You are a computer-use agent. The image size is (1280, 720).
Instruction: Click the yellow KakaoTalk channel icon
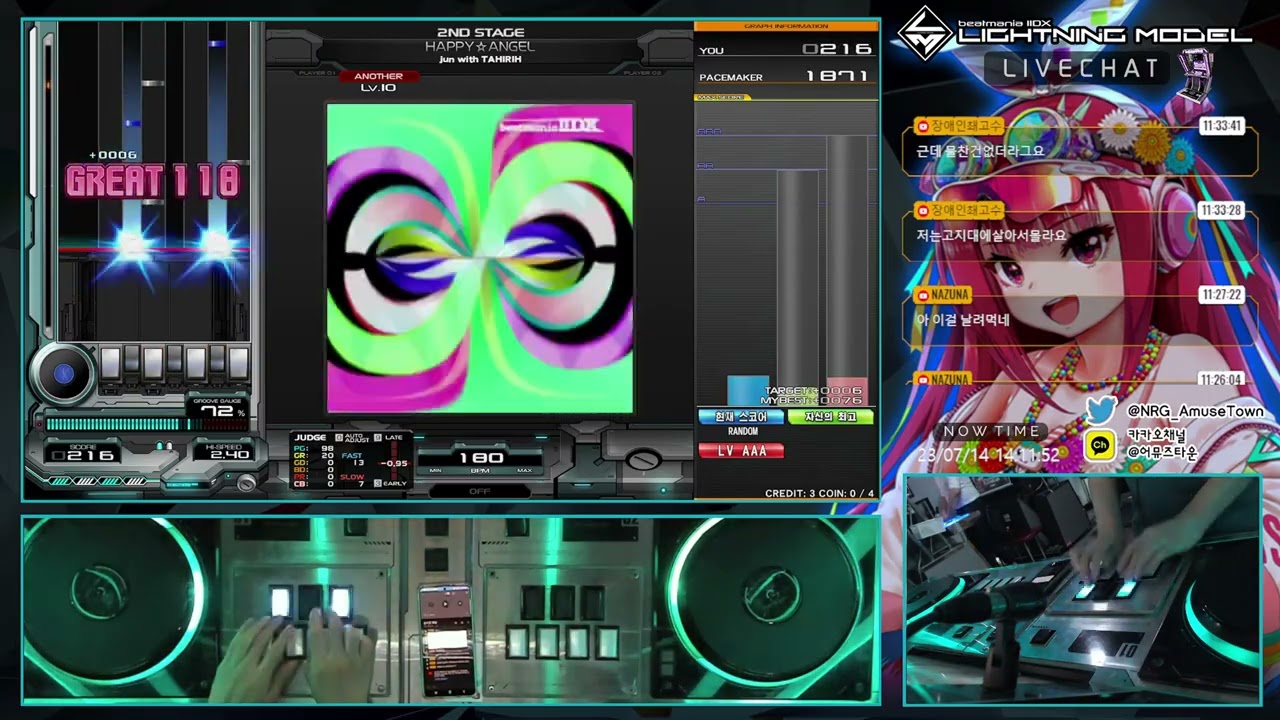[x=1100, y=446]
